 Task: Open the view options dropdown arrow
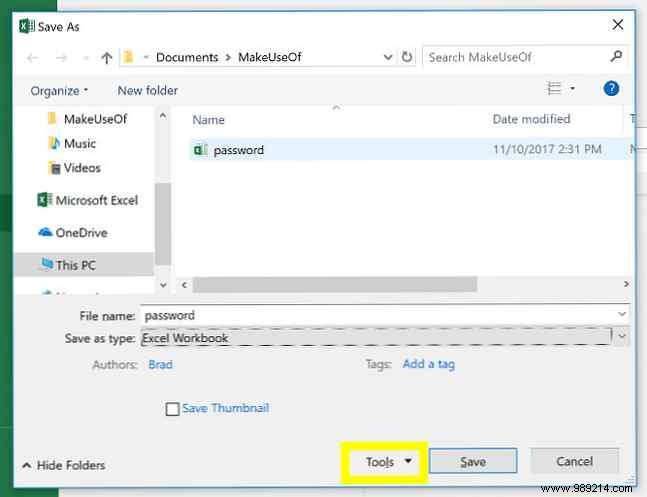(572, 88)
